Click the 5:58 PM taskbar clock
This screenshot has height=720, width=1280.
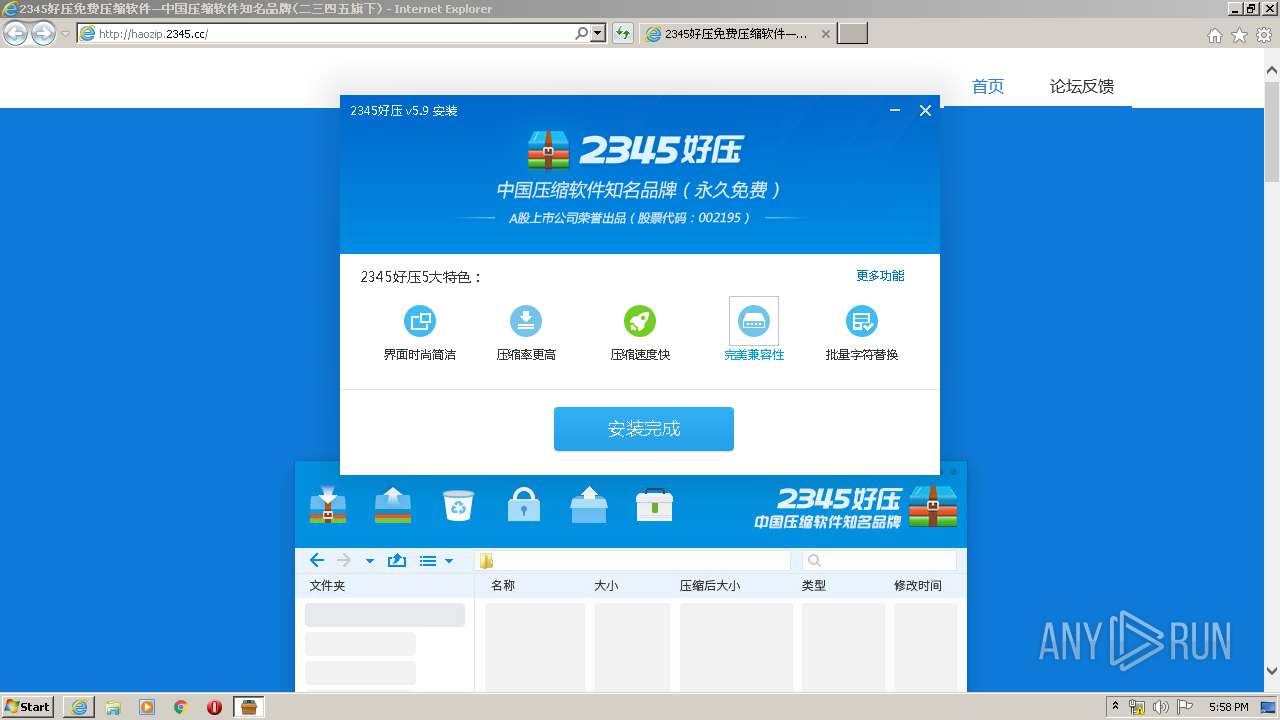[1228, 707]
